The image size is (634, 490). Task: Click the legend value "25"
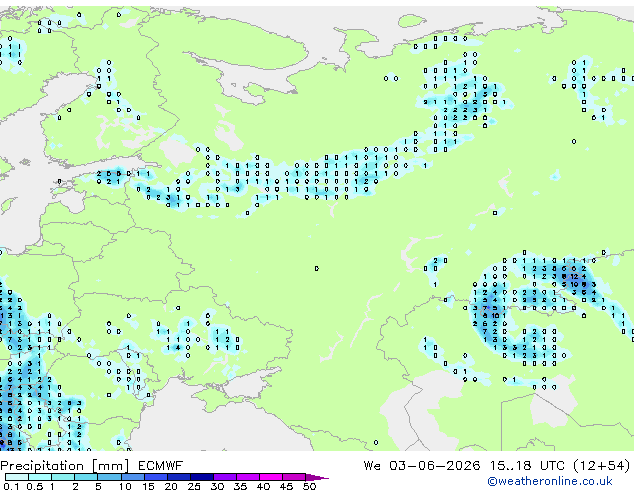coord(194,486)
